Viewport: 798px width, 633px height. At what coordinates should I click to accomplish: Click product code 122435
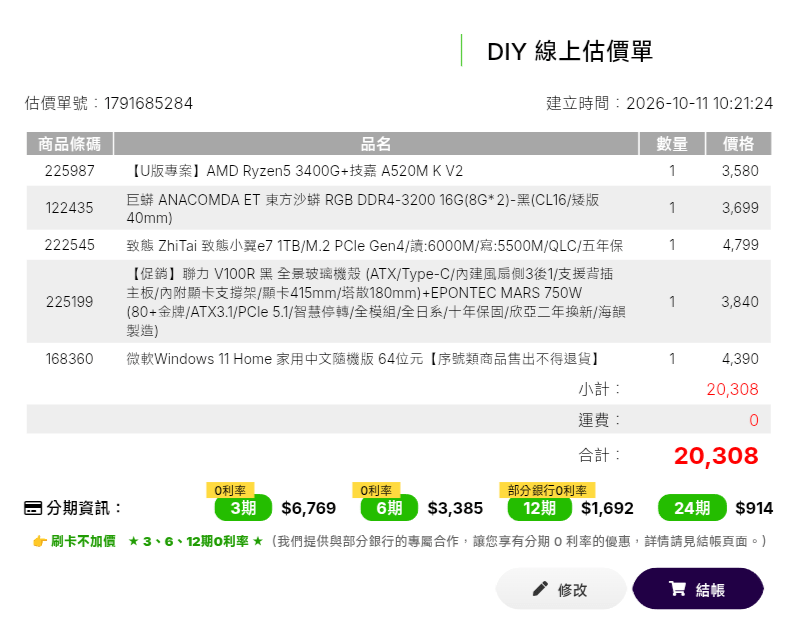(x=70, y=208)
